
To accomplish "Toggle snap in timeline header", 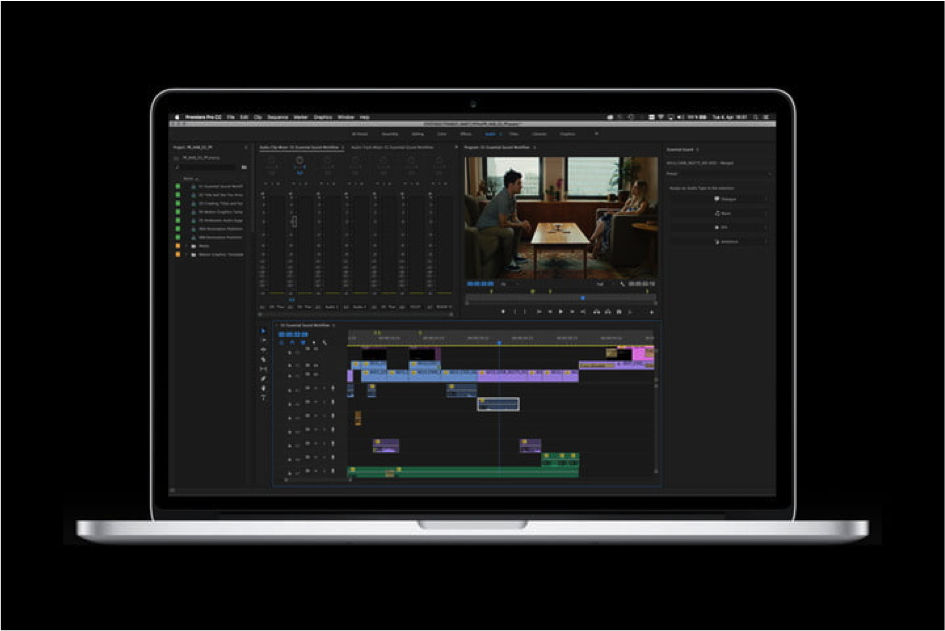I will pos(292,343).
